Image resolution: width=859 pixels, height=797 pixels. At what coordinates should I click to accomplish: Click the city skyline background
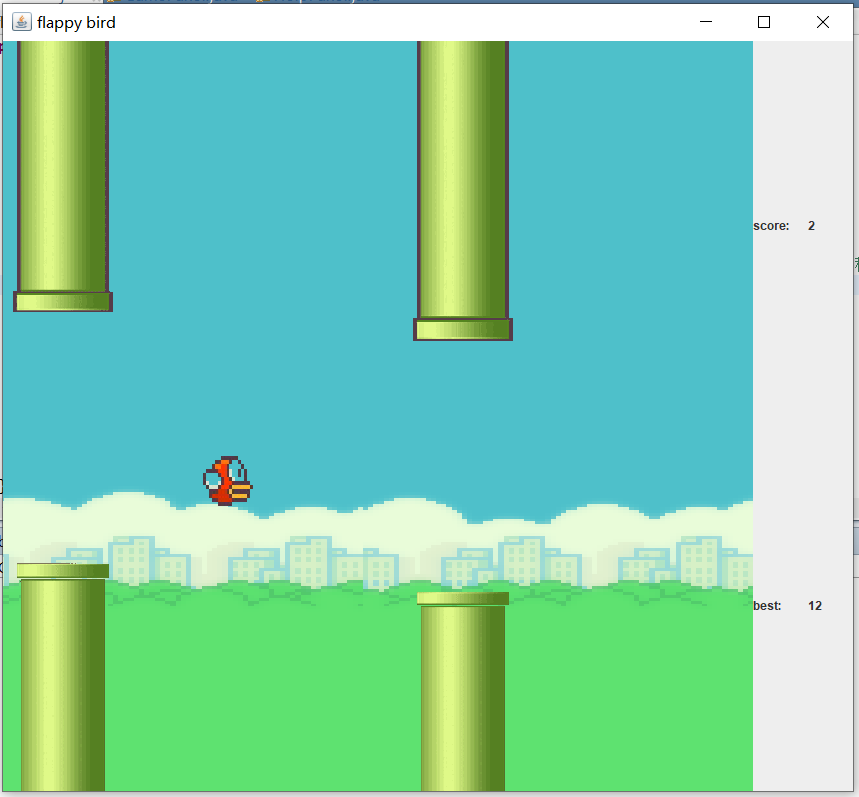(x=320, y=560)
